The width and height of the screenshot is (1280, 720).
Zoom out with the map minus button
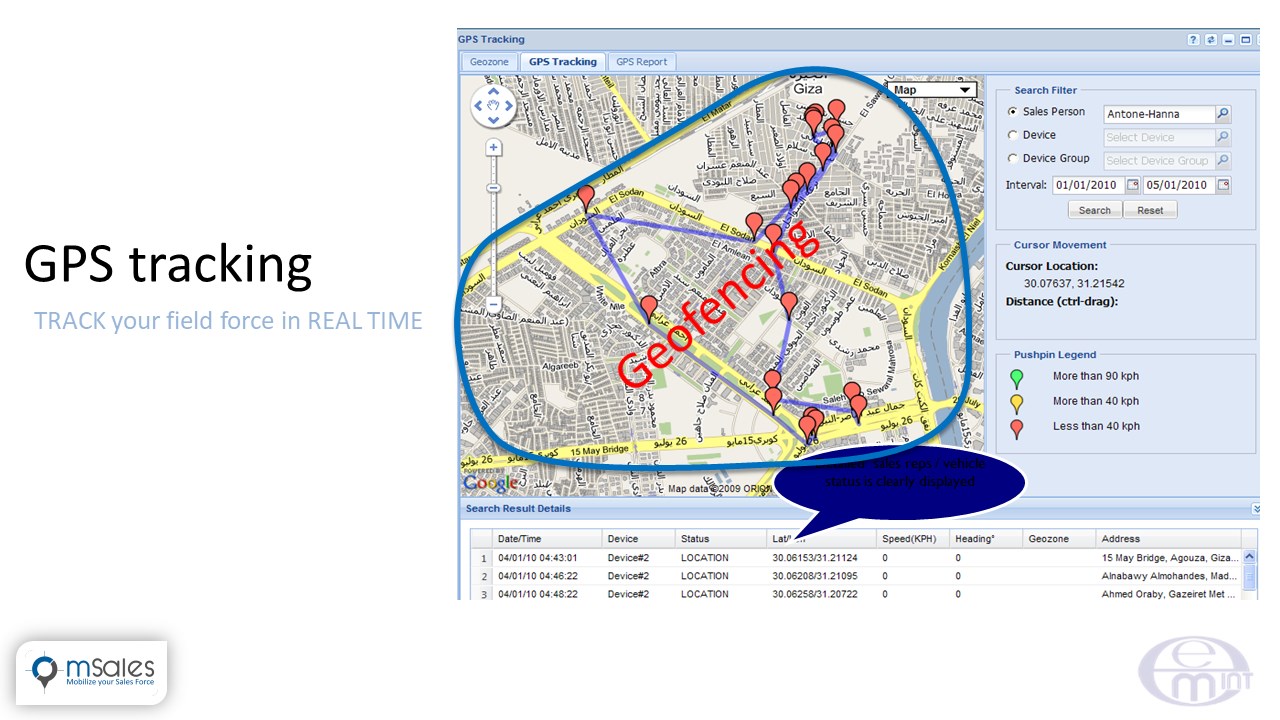tap(493, 303)
